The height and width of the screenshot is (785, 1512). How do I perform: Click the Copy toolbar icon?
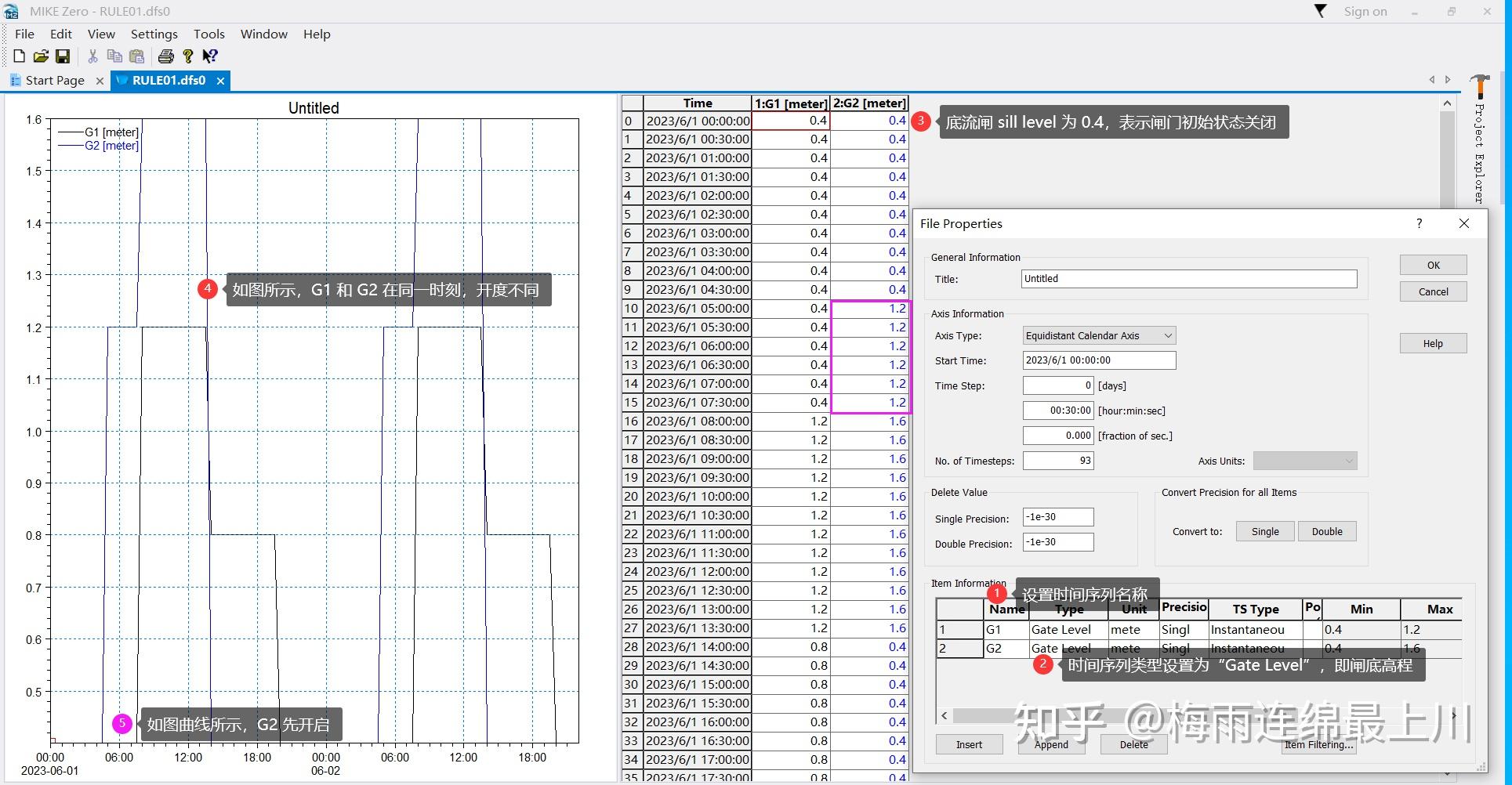click(114, 56)
